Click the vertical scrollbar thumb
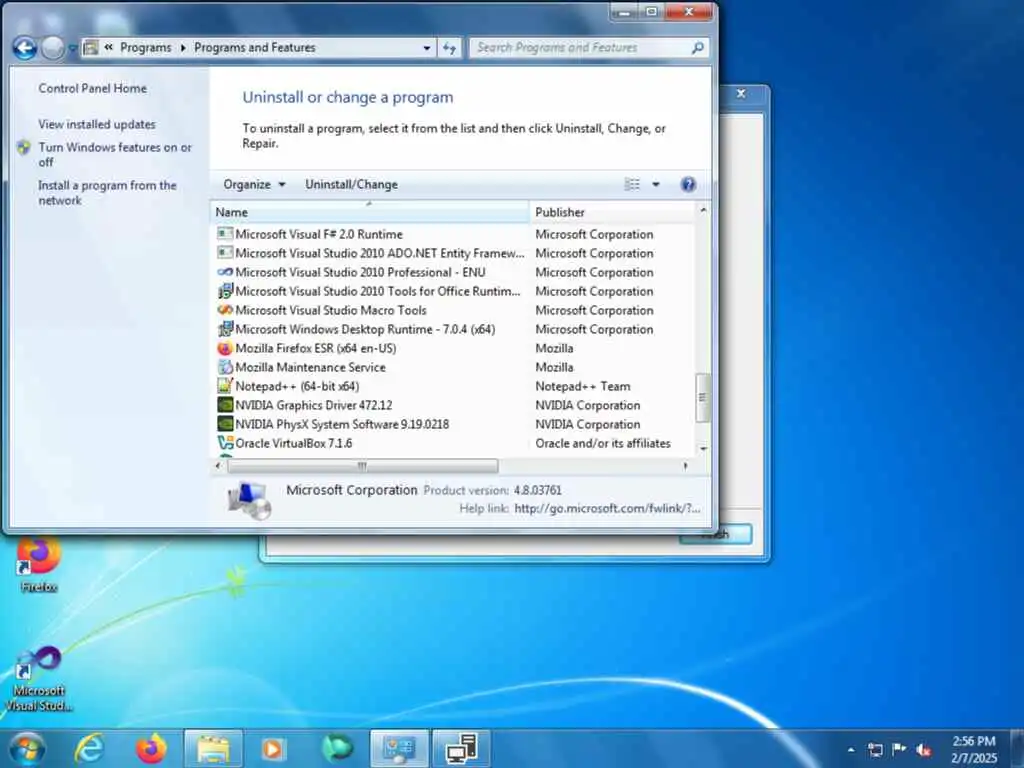Viewport: 1024px width, 768px height. [x=703, y=398]
